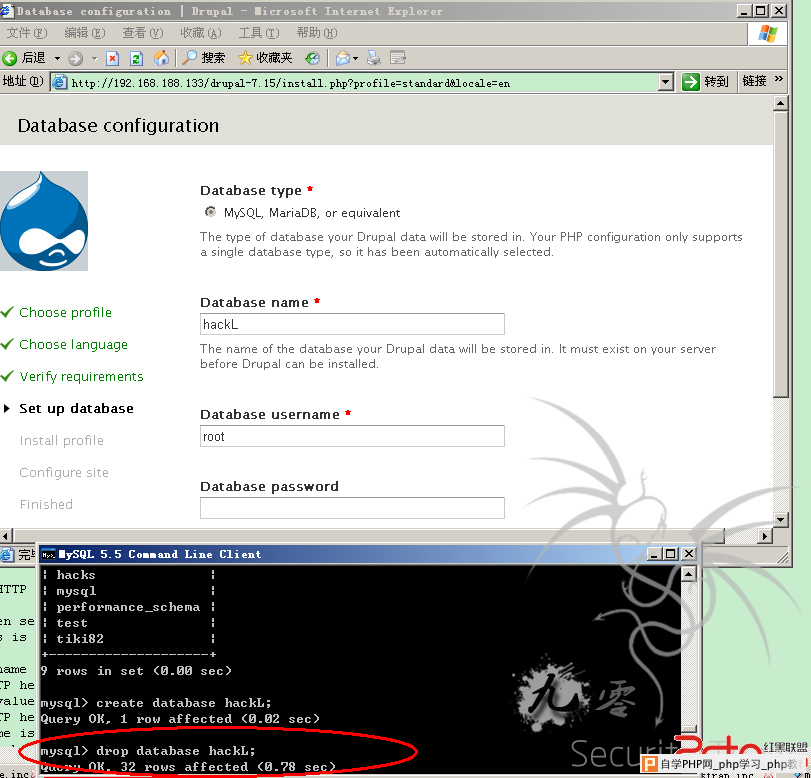Image resolution: width=811 pixels, height=778 pixels.
Task: Click the IE Back arrow icon
Action: (9, 58)
